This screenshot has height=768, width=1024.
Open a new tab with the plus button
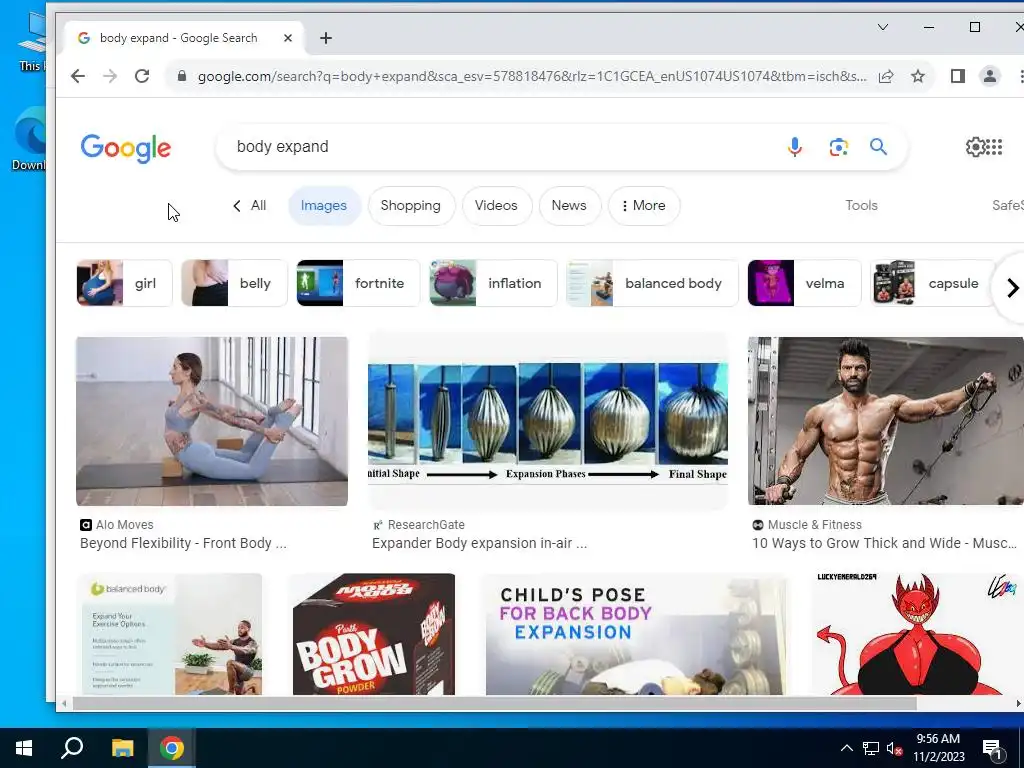(325, 38)
